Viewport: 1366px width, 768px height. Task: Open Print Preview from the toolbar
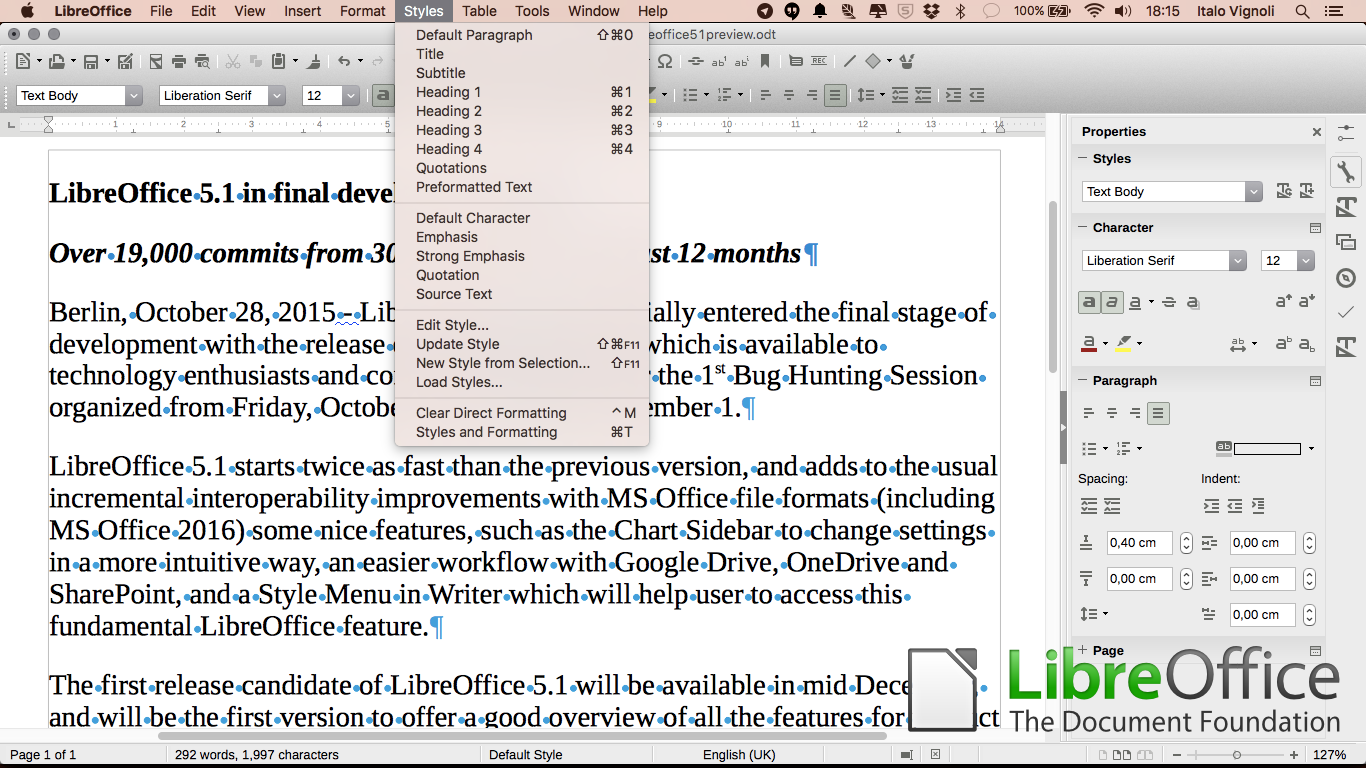click(x=202, y=61)
